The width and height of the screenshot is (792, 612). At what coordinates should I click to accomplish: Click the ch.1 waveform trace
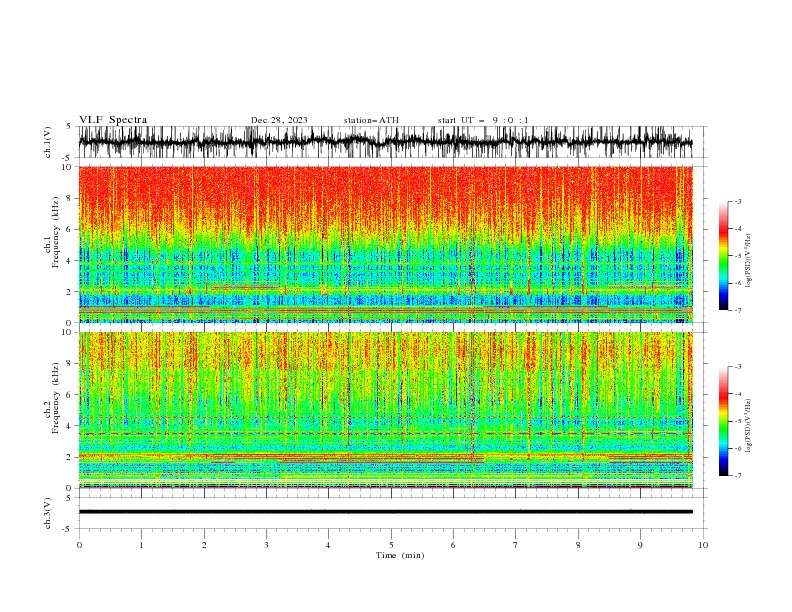tap(385, 142)
